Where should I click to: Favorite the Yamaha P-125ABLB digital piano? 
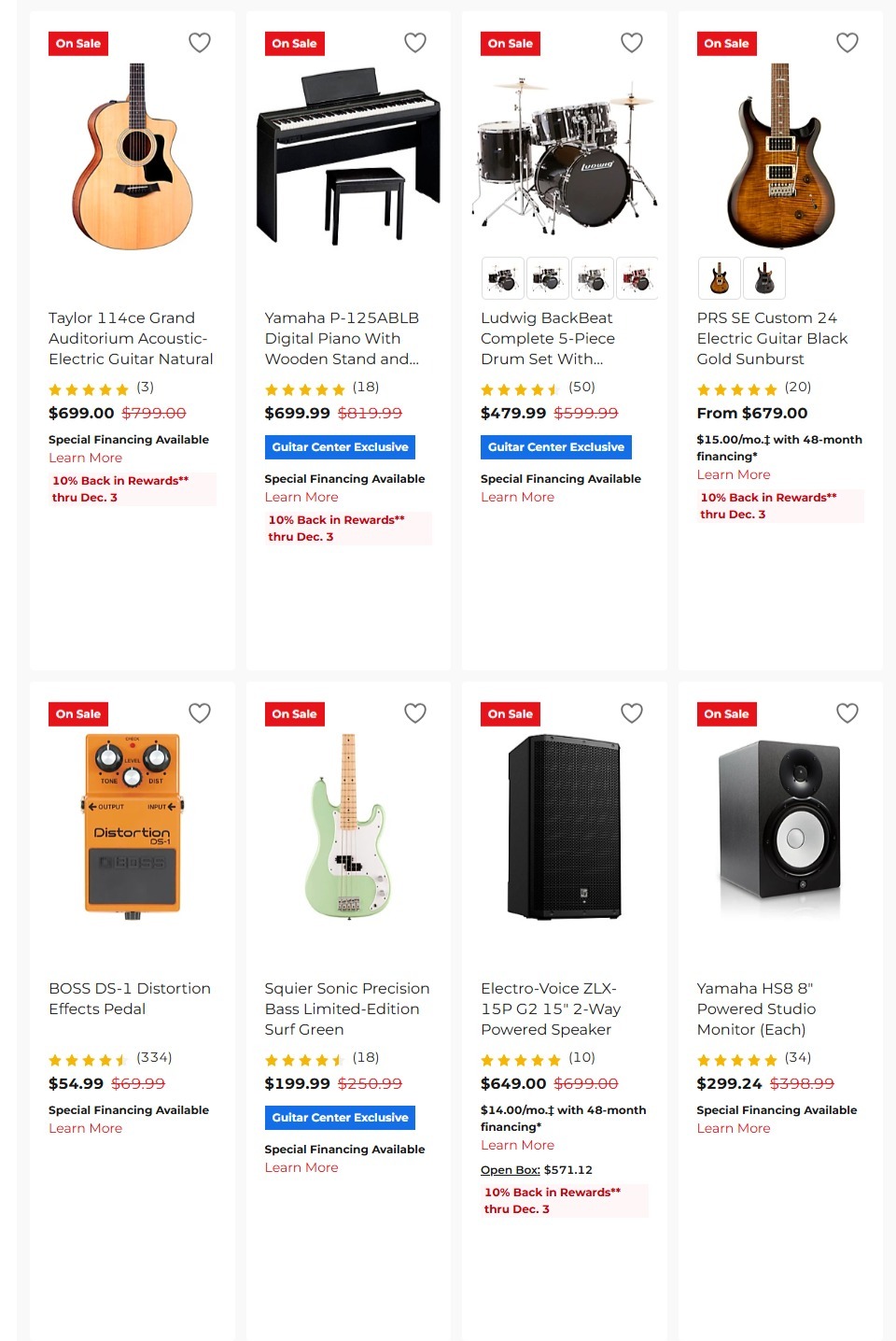pyautogui.click(x=415, y=43)
